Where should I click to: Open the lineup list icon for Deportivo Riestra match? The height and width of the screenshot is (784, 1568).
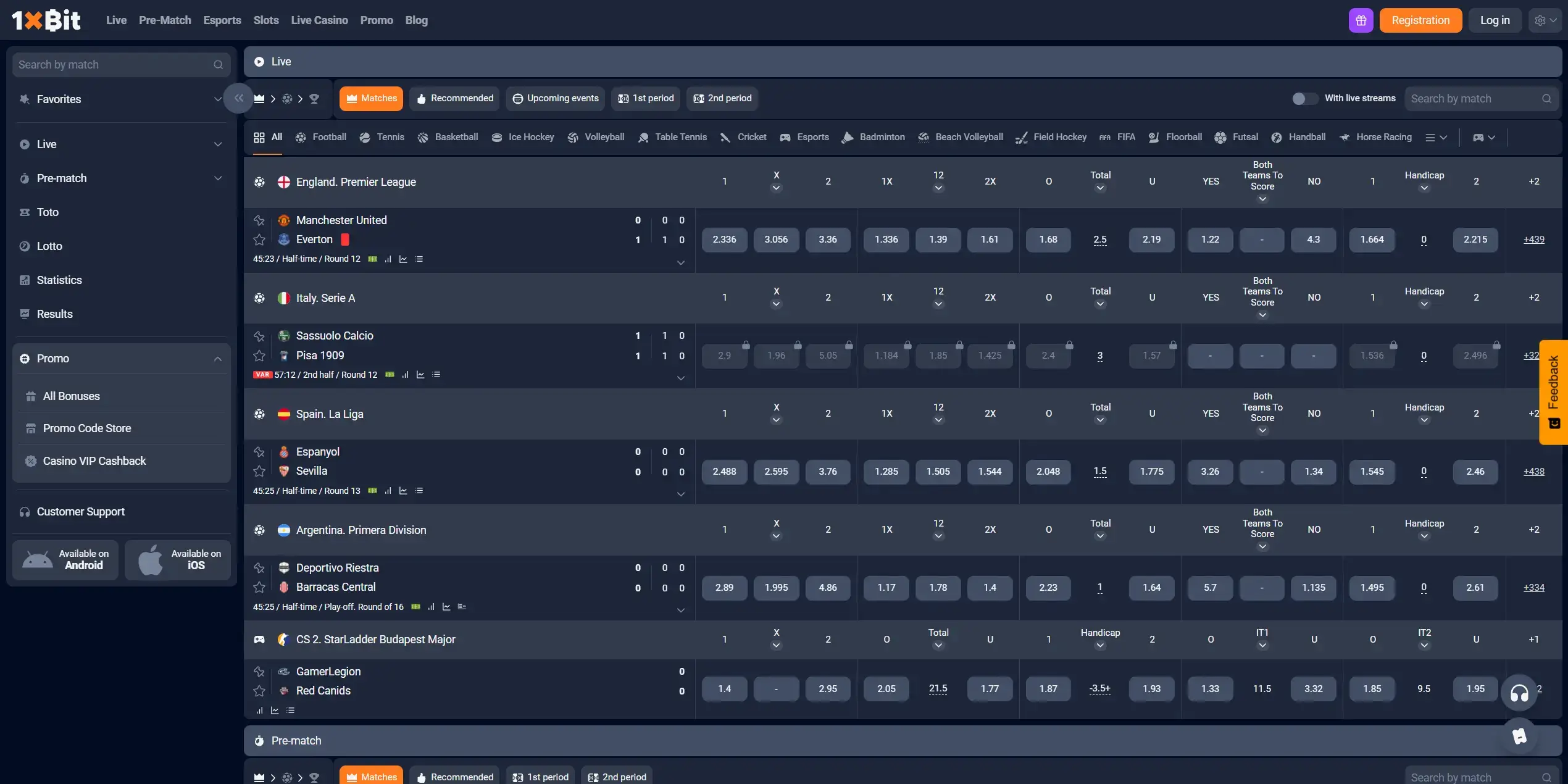pyautogui.click(x=462, y=607)
